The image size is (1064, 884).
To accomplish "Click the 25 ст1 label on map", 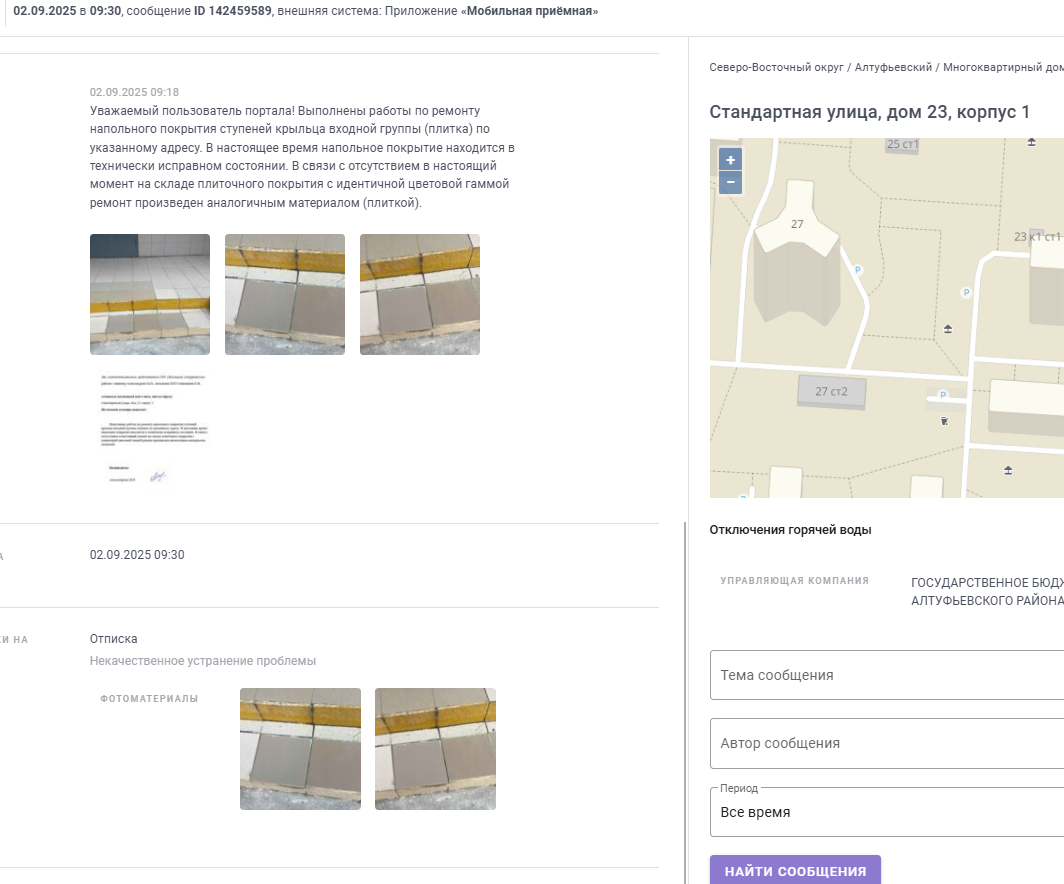I will click(902, 145).
